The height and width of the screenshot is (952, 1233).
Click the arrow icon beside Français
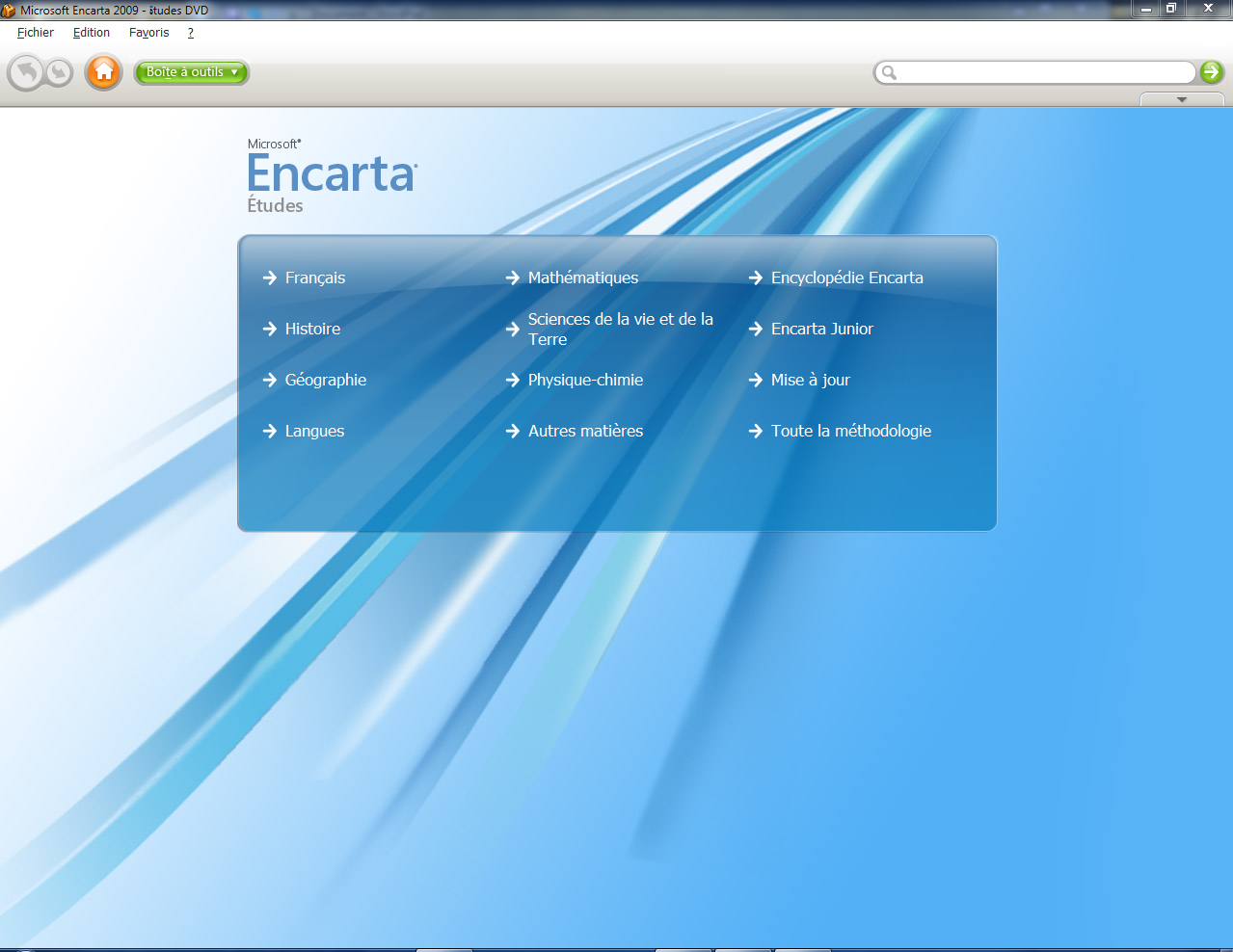point(270,278)
